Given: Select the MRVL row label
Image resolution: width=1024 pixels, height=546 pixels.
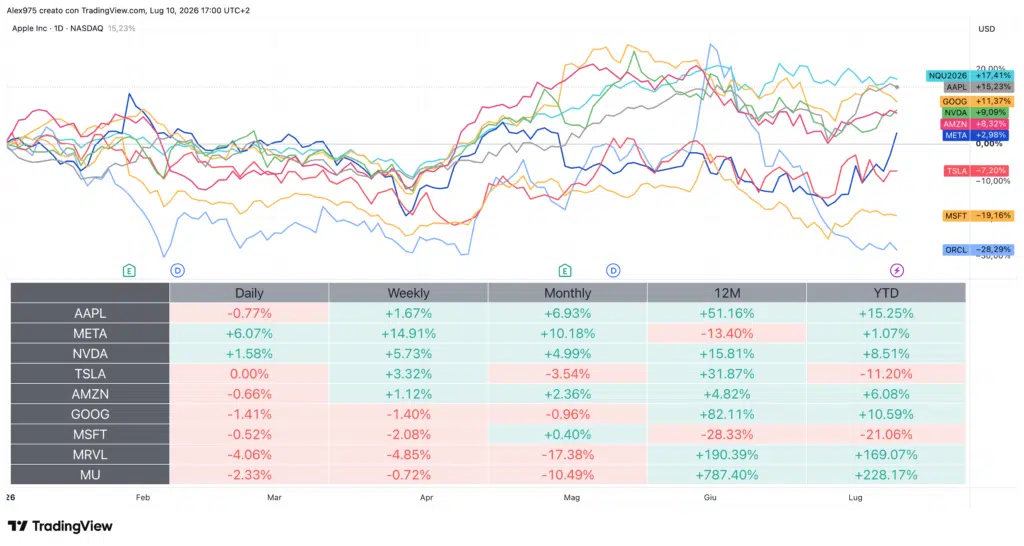Looking at the screenshot, I should click(x=90, y=455).
